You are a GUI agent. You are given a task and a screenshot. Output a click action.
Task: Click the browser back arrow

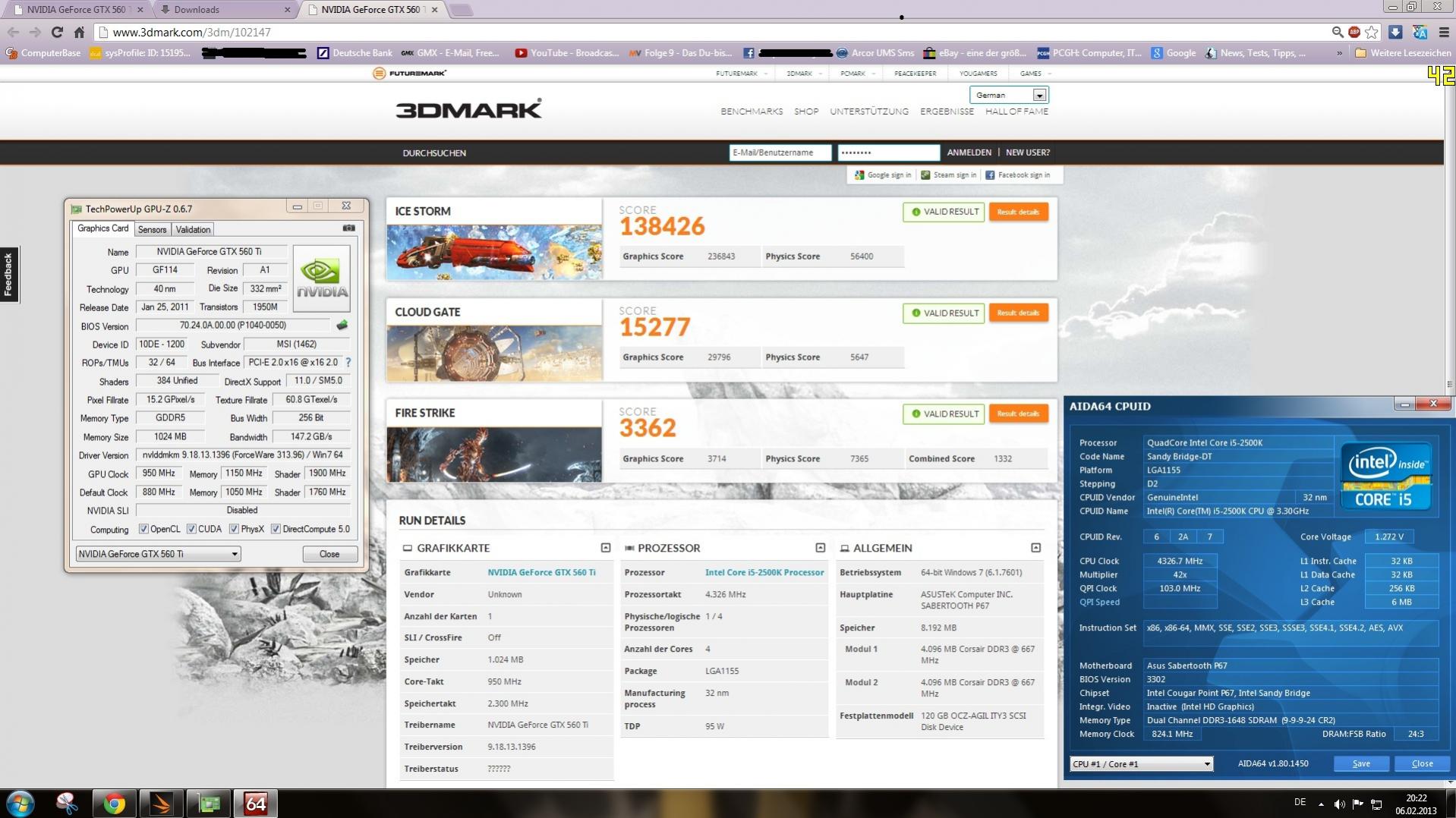[13, 32]
